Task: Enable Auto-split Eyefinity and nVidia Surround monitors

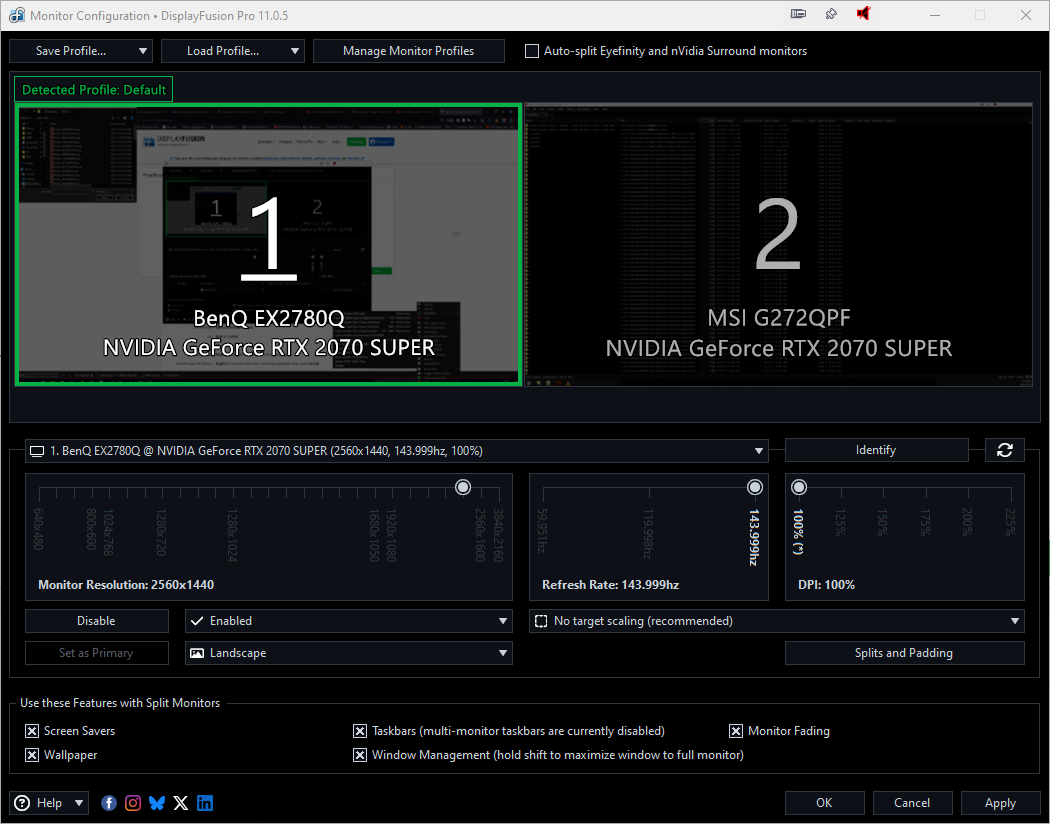Action: (532, 51)
